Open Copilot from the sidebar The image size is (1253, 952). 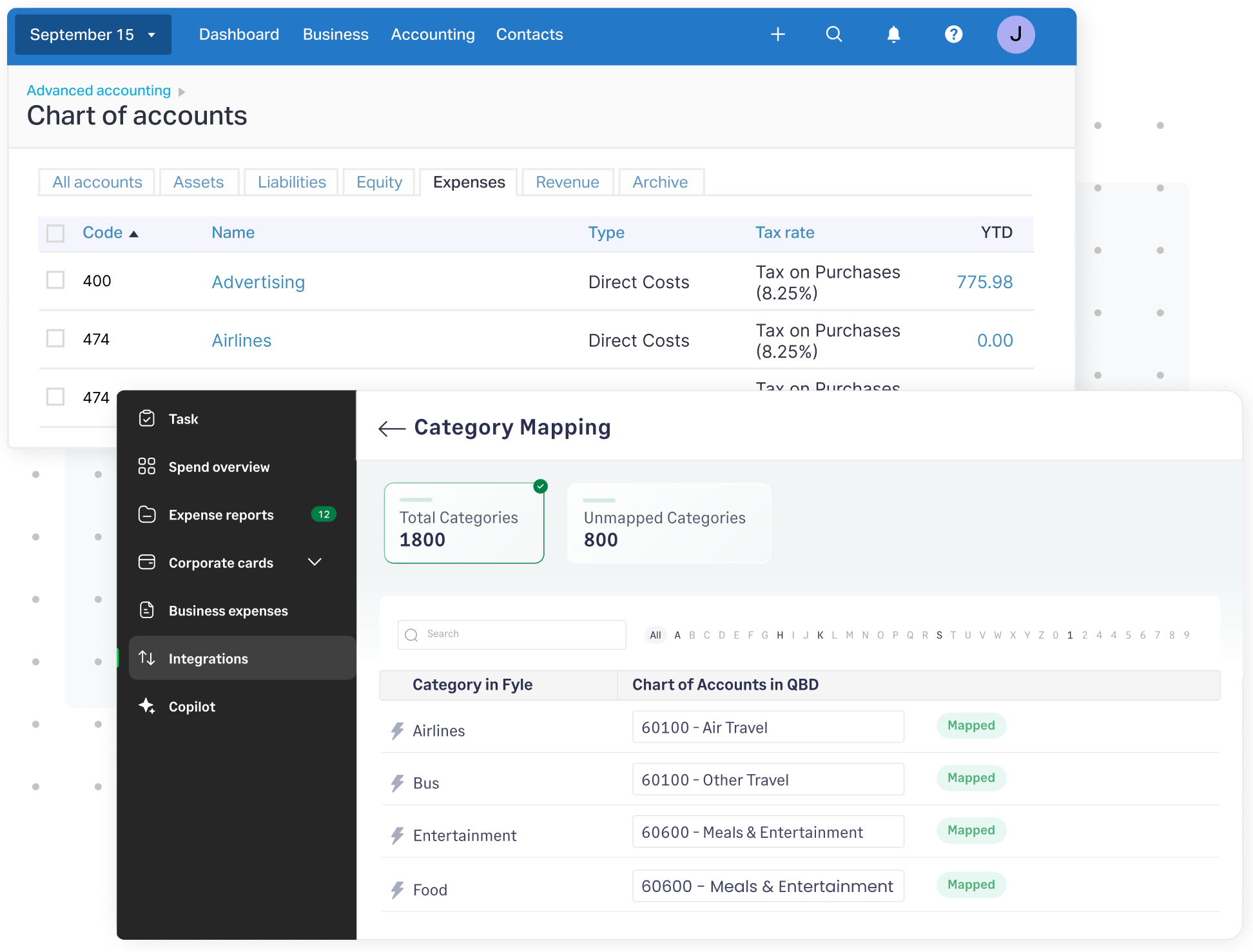[191, 706]
